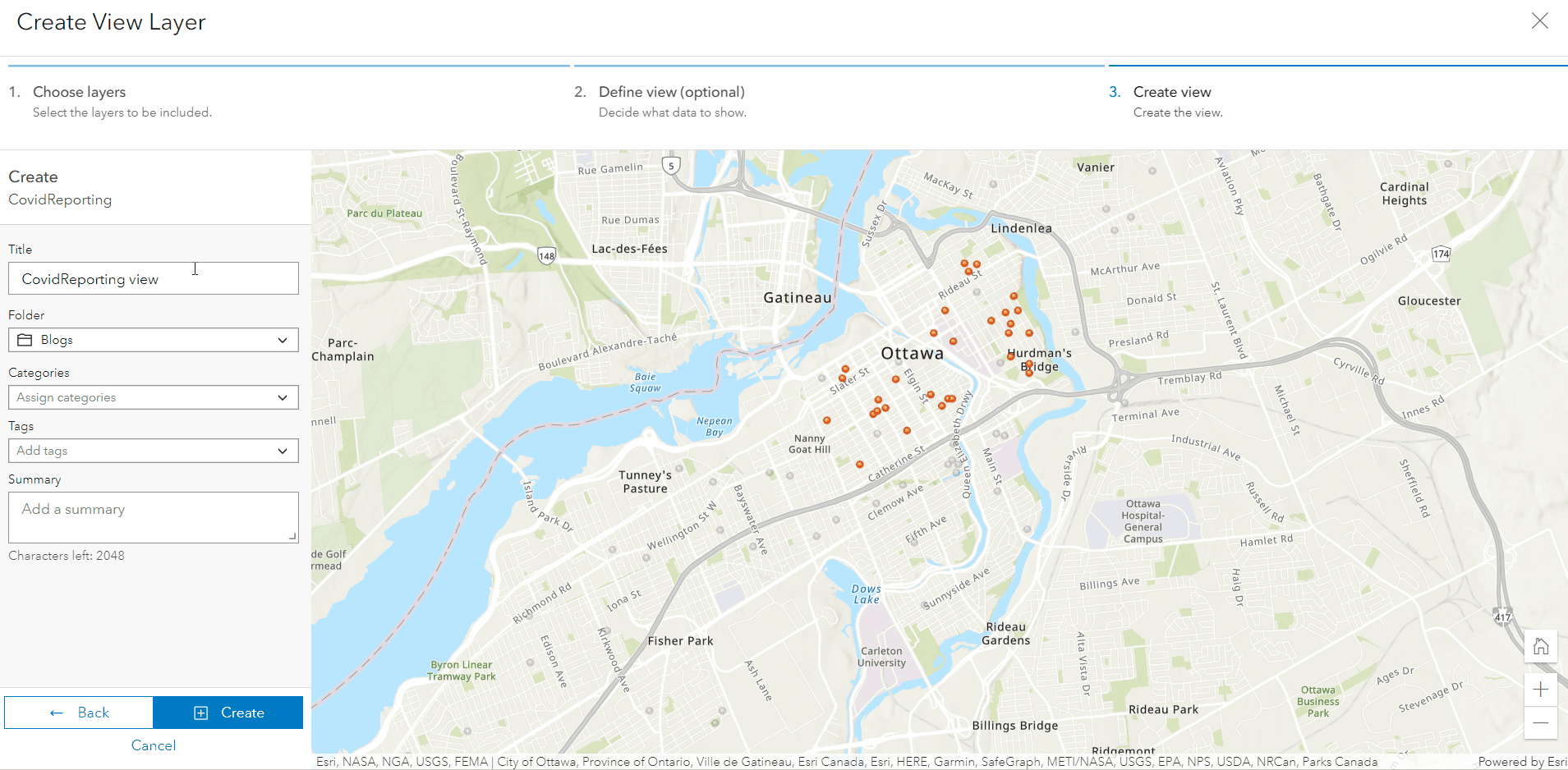Click the Ottawa city label on map
Screen dimensions: 1568x770
[x=912, y=354]
